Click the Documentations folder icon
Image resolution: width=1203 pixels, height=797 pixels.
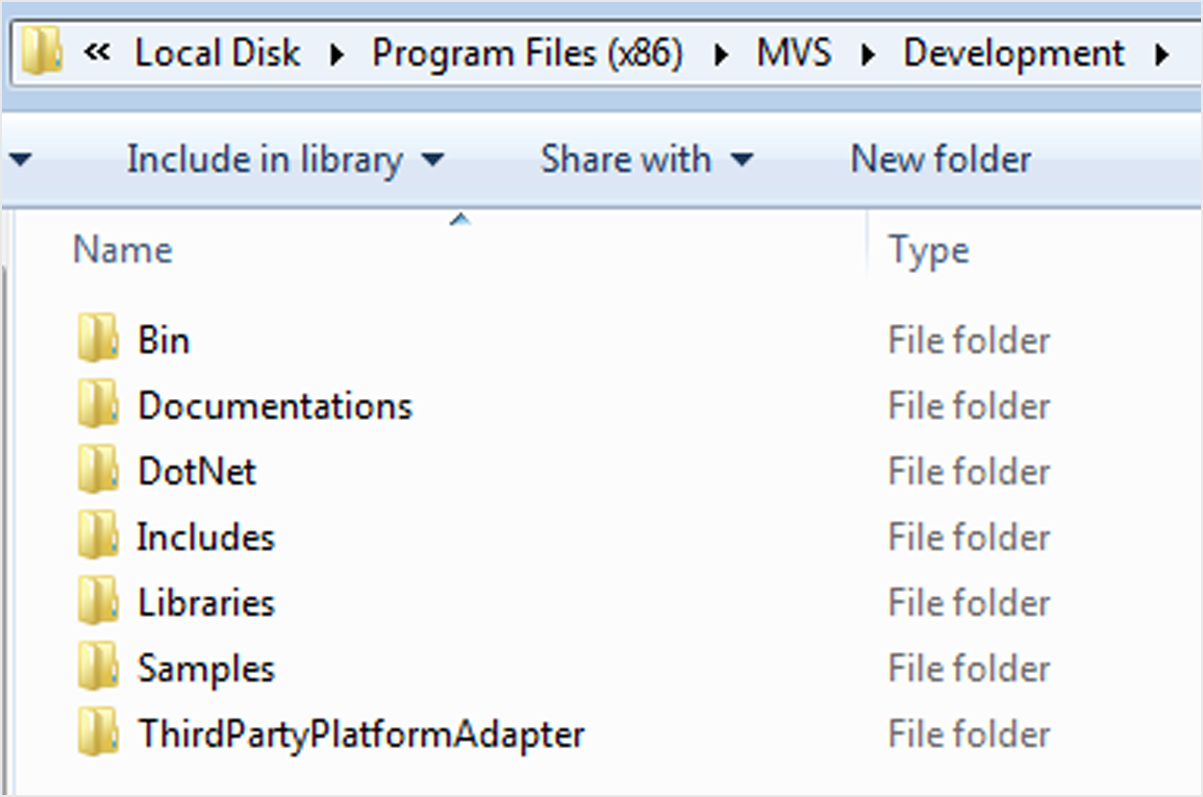pyautogui.click(x=98, y=406)
